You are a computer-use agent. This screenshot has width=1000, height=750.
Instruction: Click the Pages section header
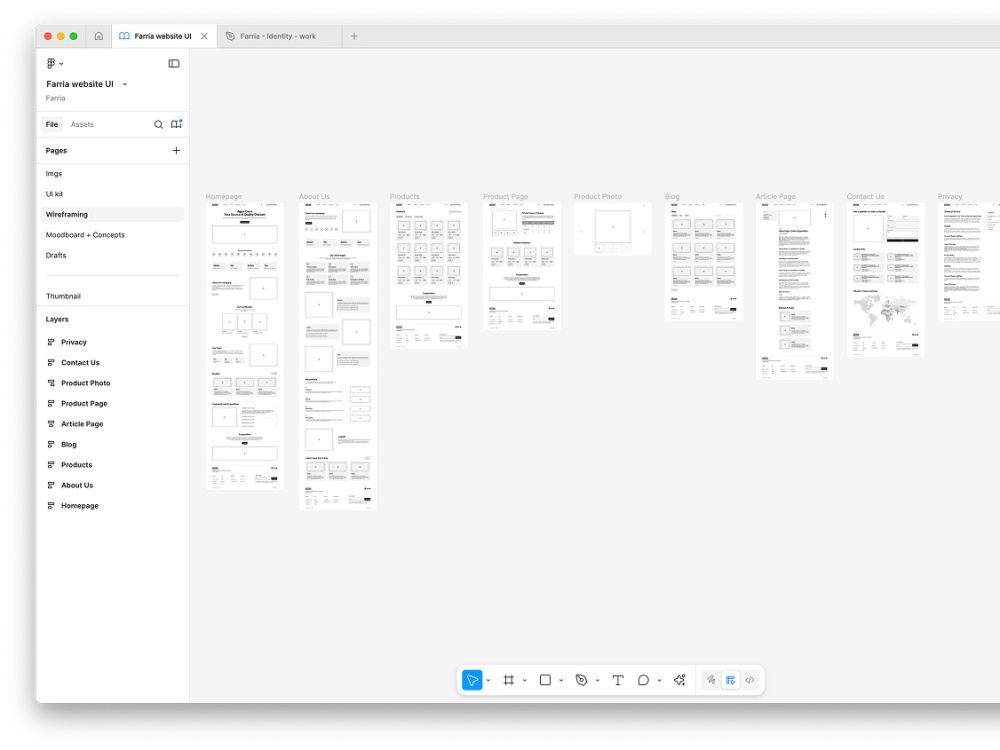coord(56,151)
